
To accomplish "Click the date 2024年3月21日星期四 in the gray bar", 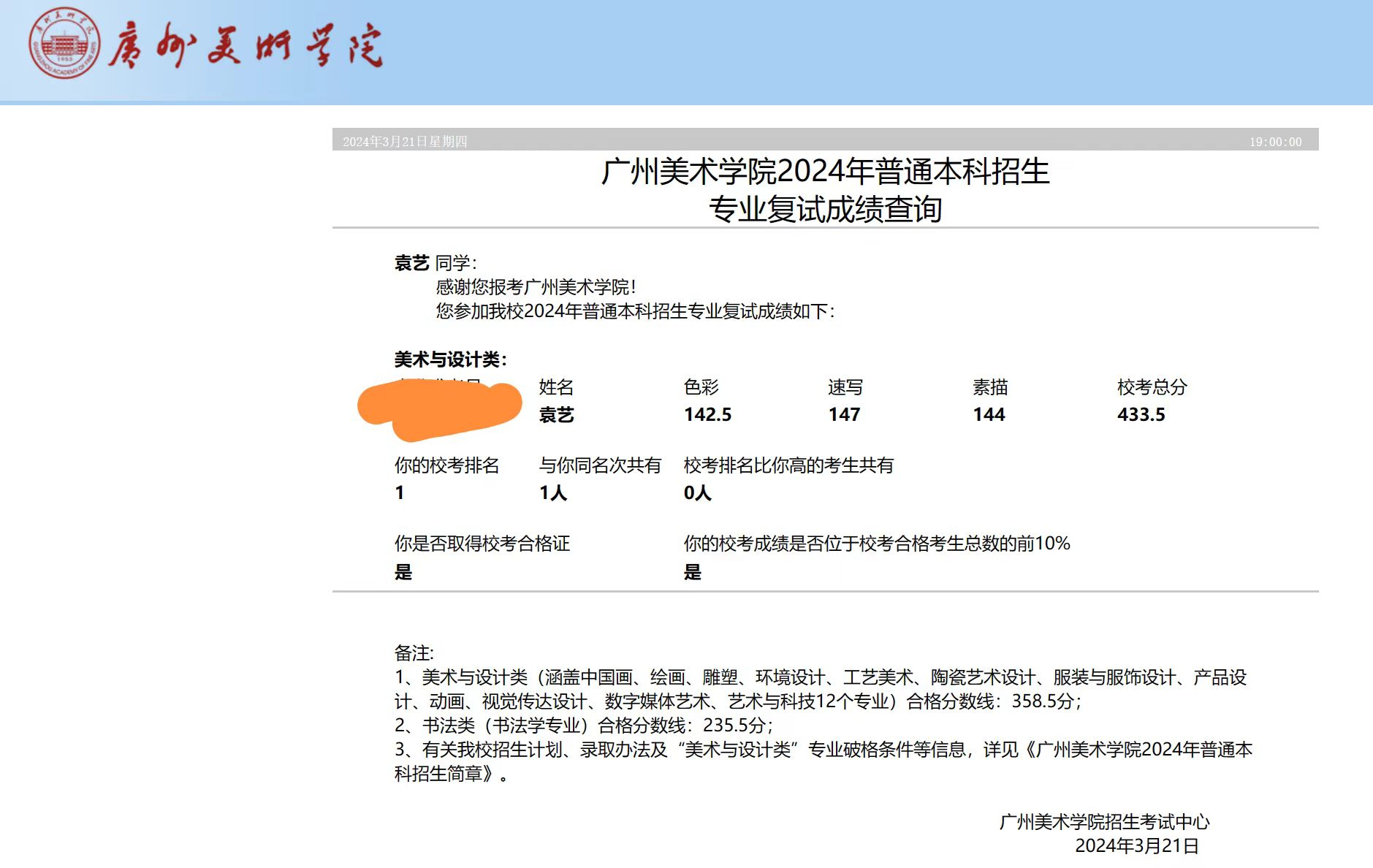I will (405, 142).
